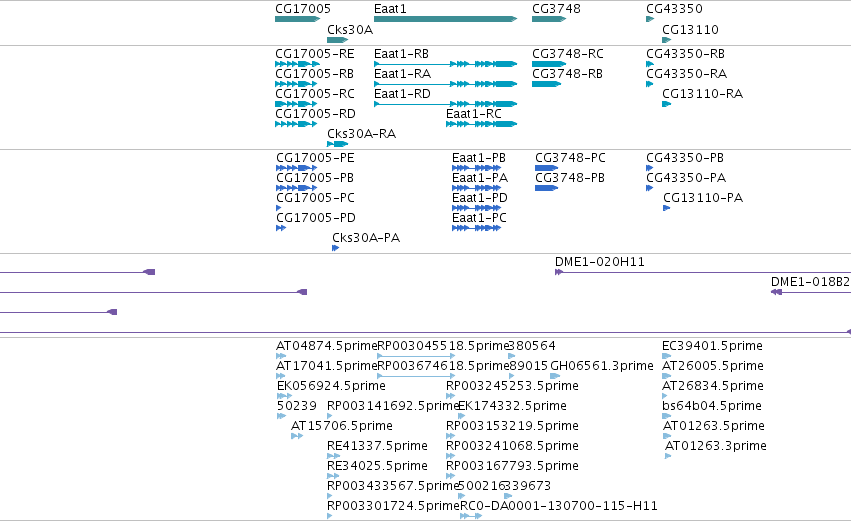Click protein Cks30A-PA
Screen dimensions: 851x521
[366, 238]
